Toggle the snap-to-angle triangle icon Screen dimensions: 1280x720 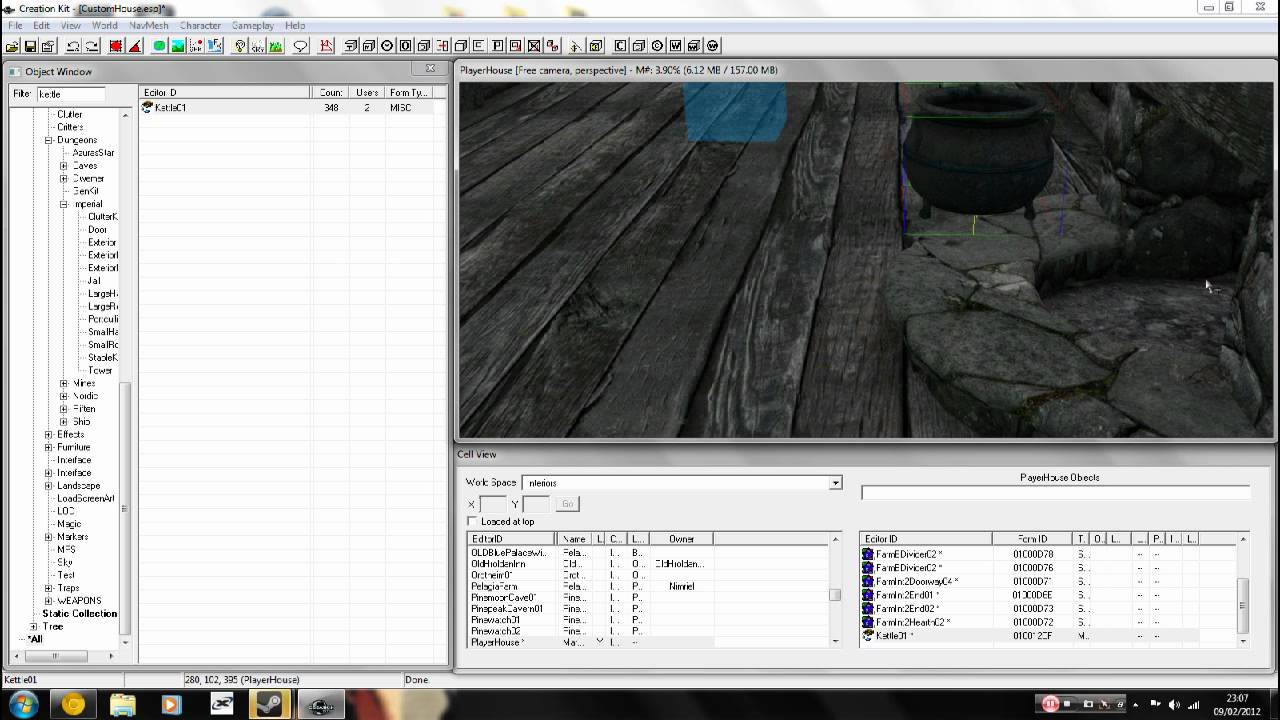coord(134,46)
